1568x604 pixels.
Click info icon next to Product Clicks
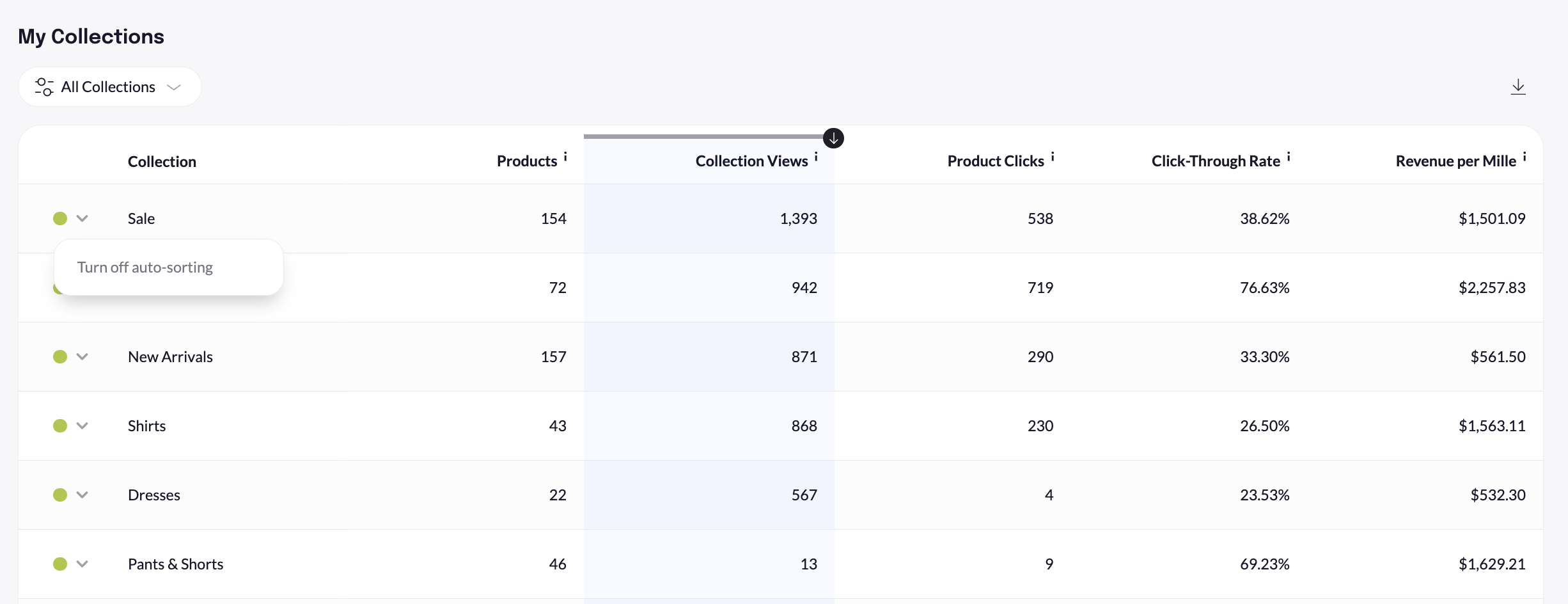click(1053, 157)
